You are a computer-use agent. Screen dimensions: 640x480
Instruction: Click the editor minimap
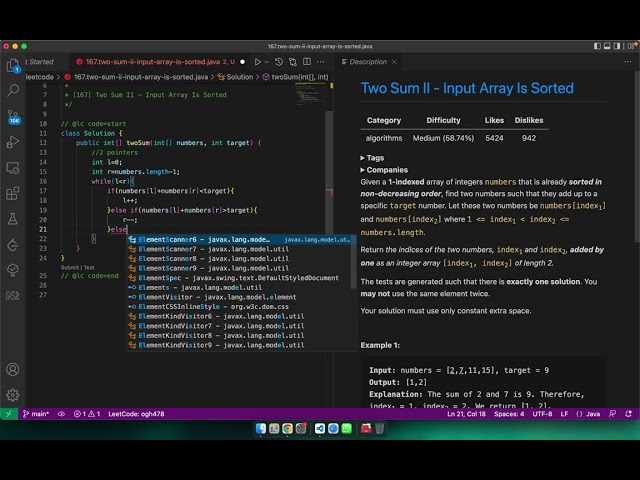click(310, 94)
